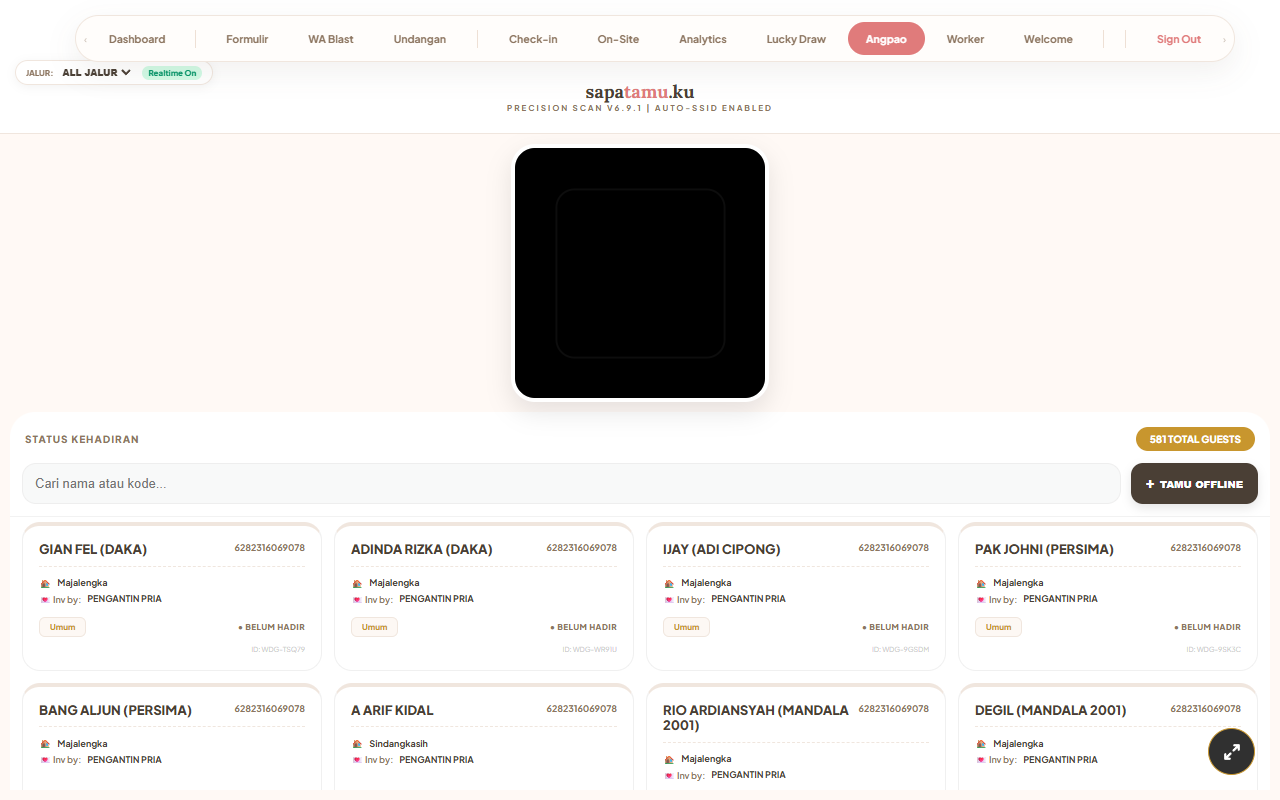
Task: Open PAK JOHNI (PERSIMA) guest card
Action: pyautogui.click(x=1108, y=596)
